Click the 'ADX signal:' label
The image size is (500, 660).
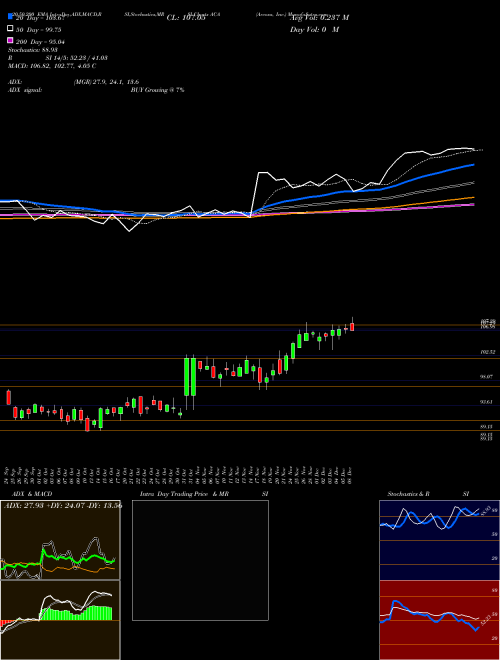click(25, 90)
